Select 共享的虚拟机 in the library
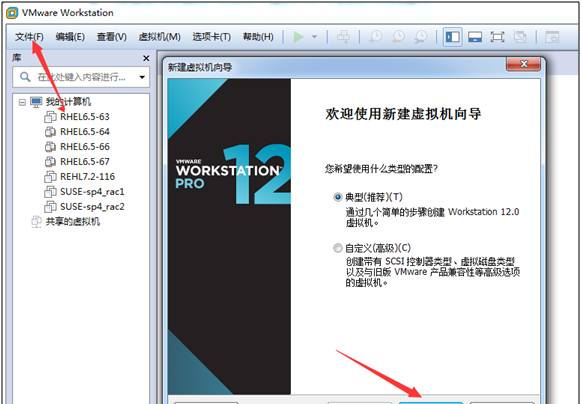This screenshot has height=404, width=582. (x=73, y=222)
